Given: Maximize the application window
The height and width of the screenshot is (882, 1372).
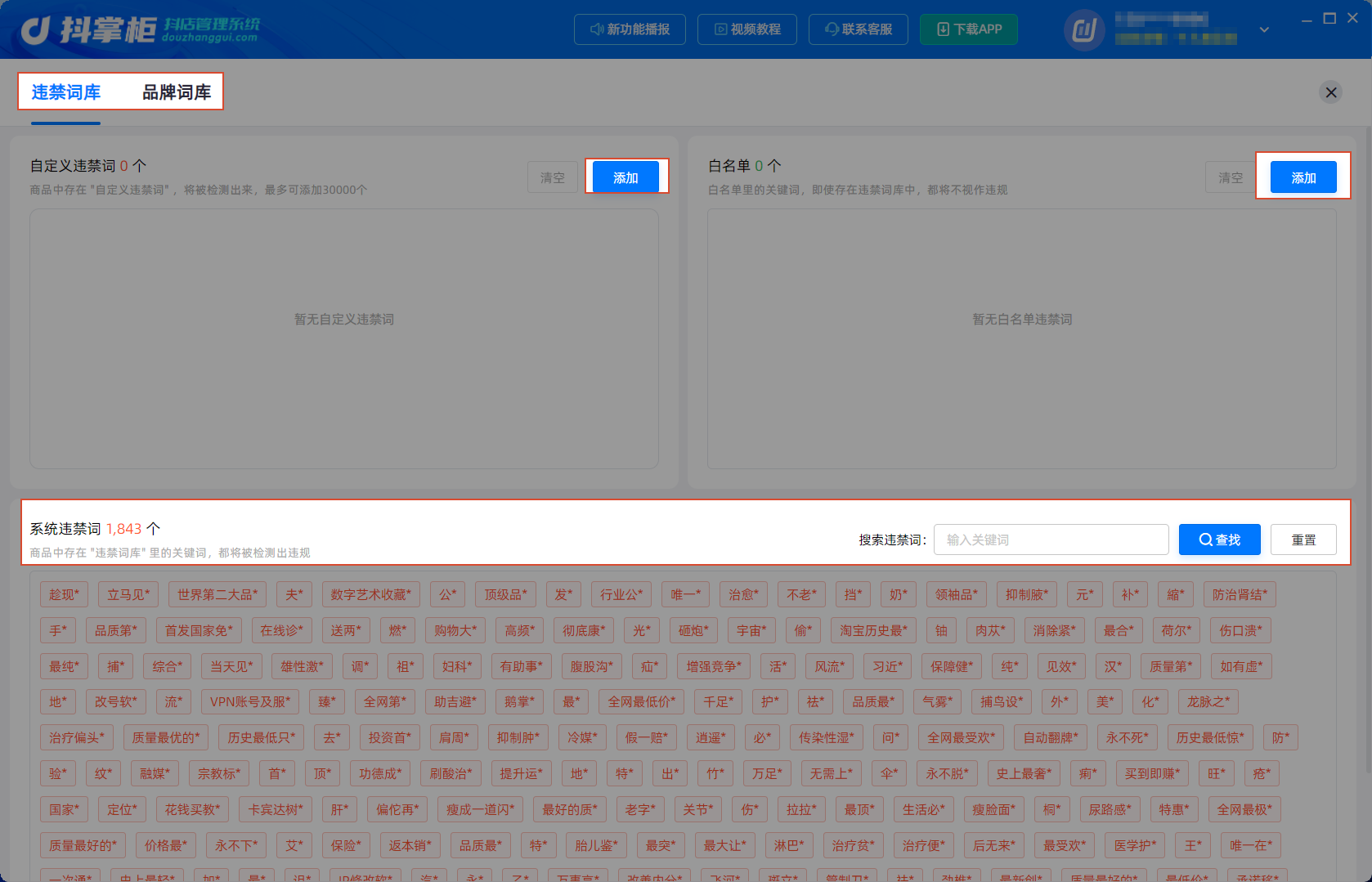Looking at the screenshot, I should pos(1329,18).
